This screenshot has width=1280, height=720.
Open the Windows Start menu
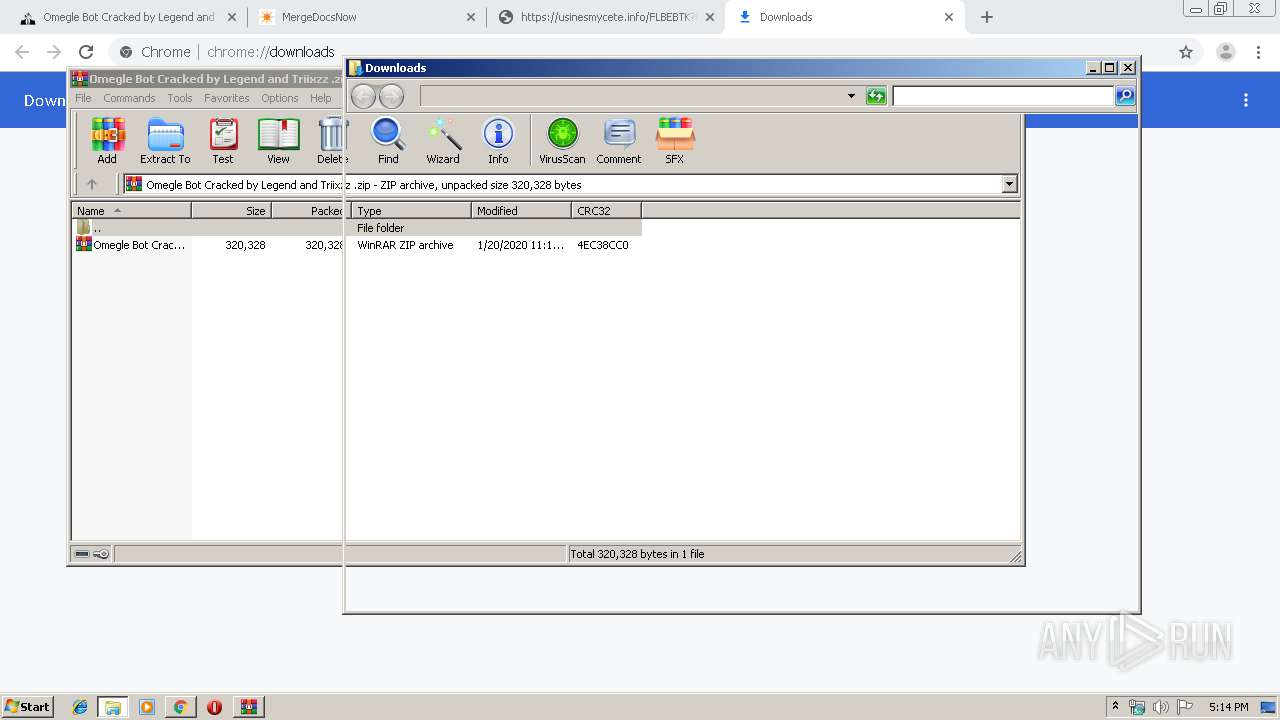point(27,707)
